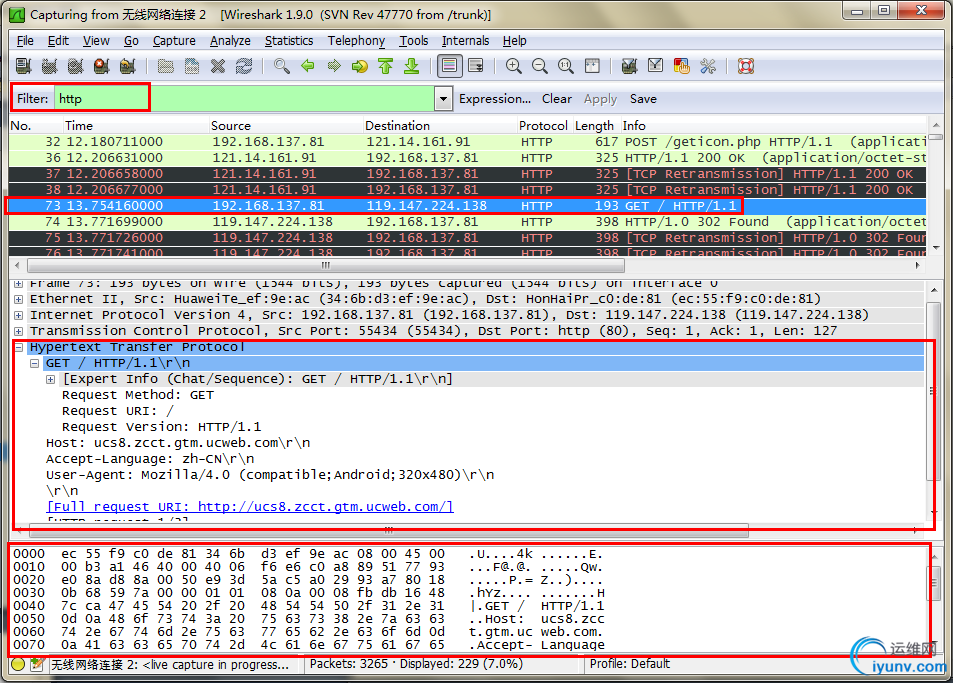Viewport: 953px width, 683px height.
Task: Open the capture interfaces list icon
Action: click(24, 66)
